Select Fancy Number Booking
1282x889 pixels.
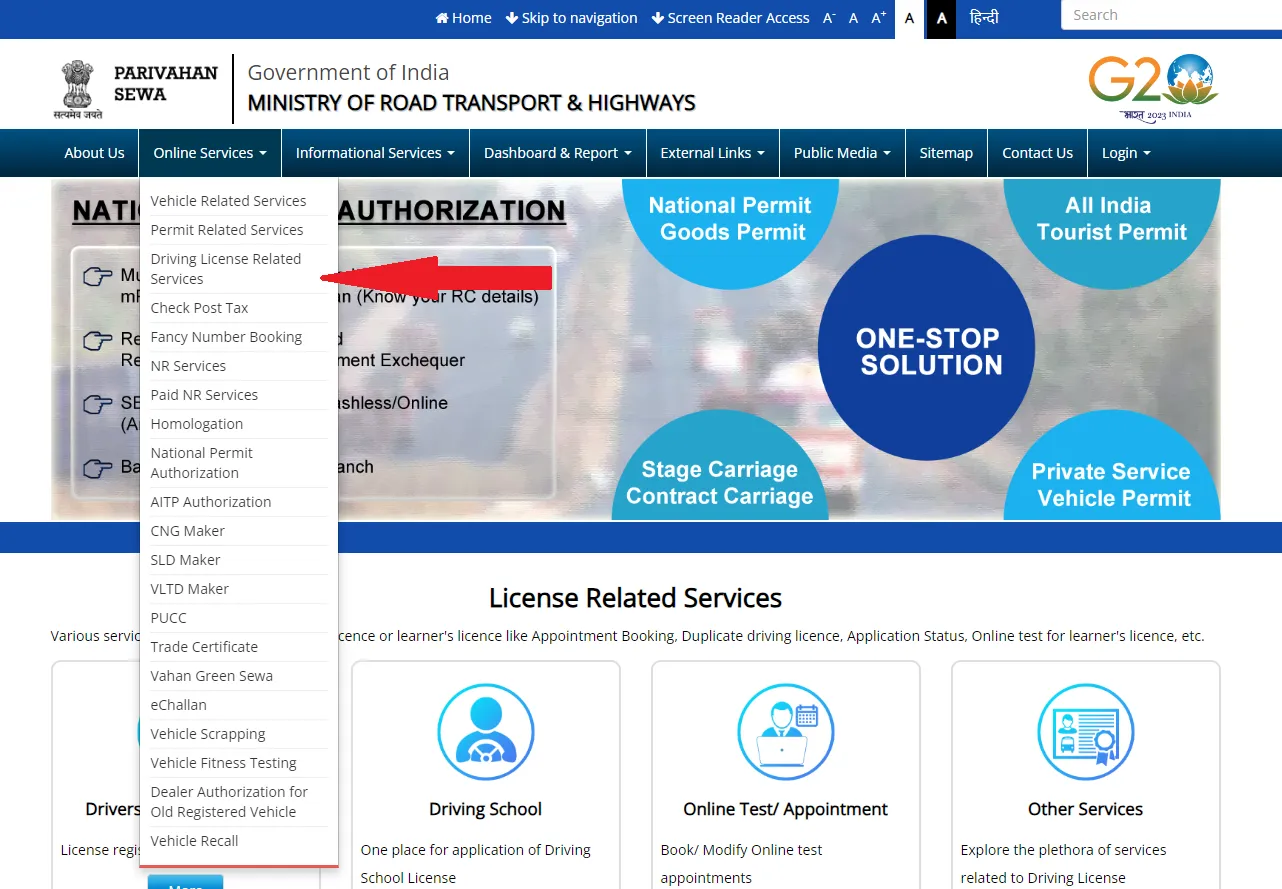(239, 337)
